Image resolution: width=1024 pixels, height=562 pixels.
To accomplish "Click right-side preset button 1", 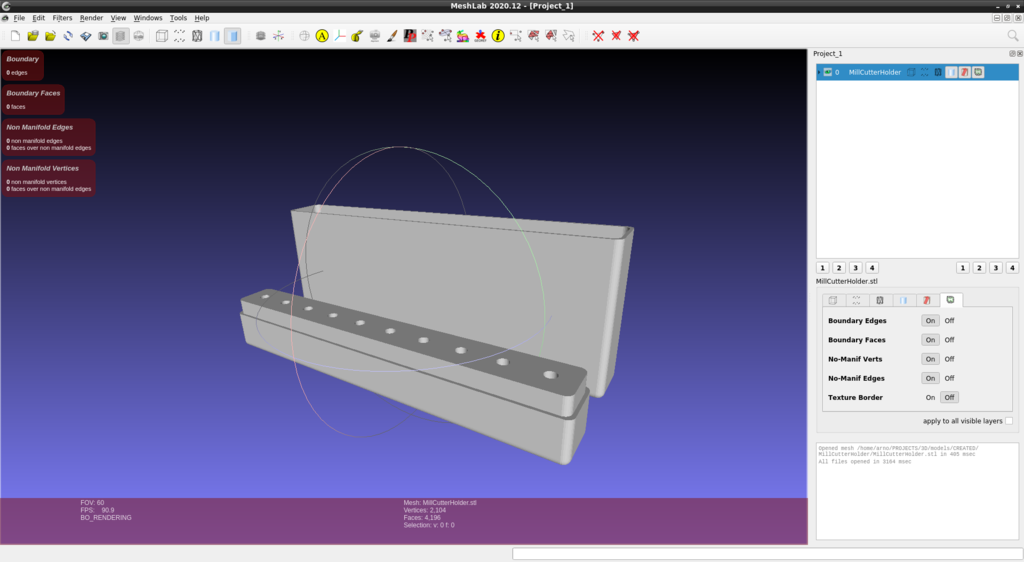I will tap(963, 268).
